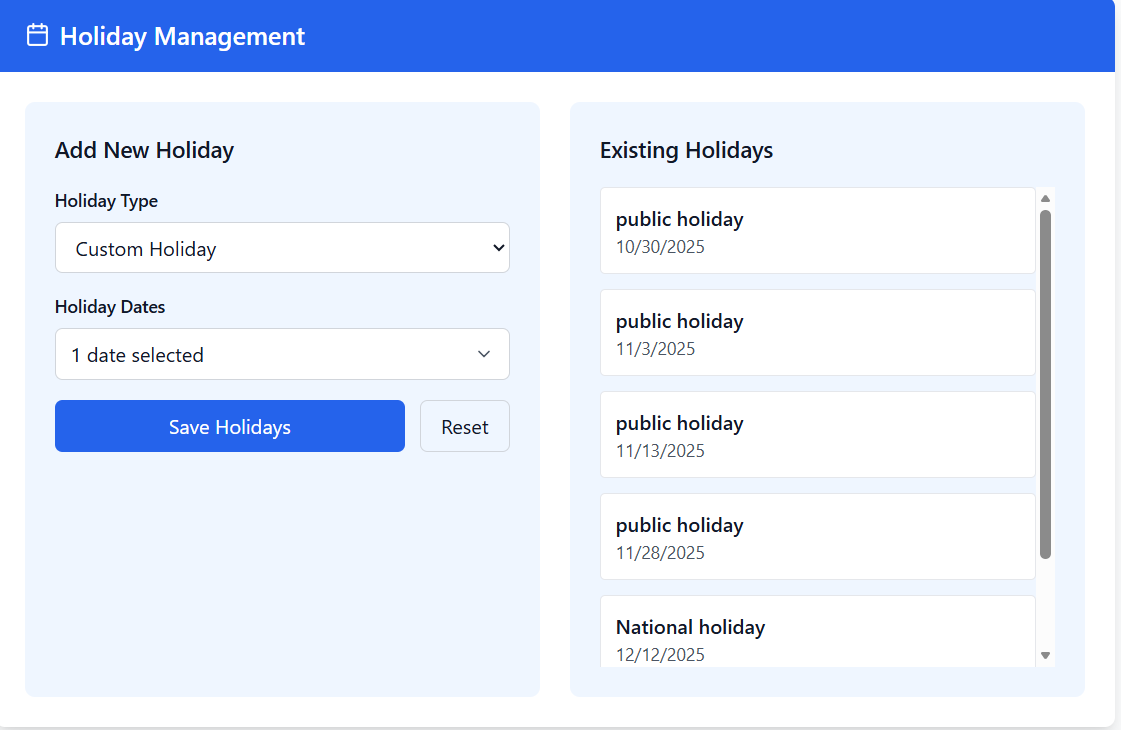The width and height of the screenshot is (1121, 730).
Task: Click the calendar icon in the header
Action: (x=37, y=36)
